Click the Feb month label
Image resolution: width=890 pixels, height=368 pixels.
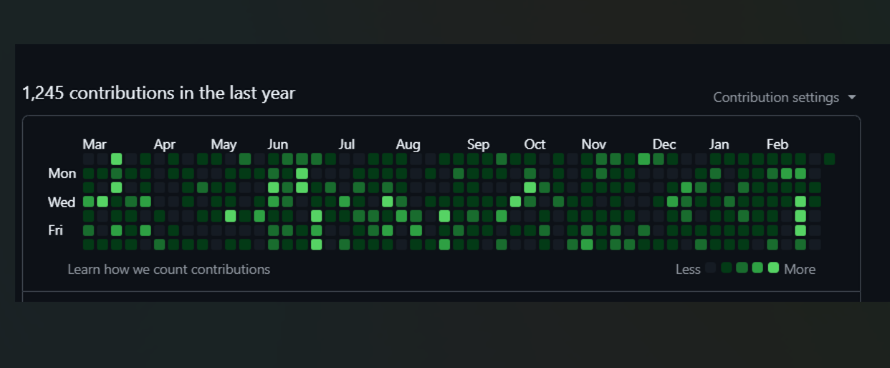click(x=777, y=144)
